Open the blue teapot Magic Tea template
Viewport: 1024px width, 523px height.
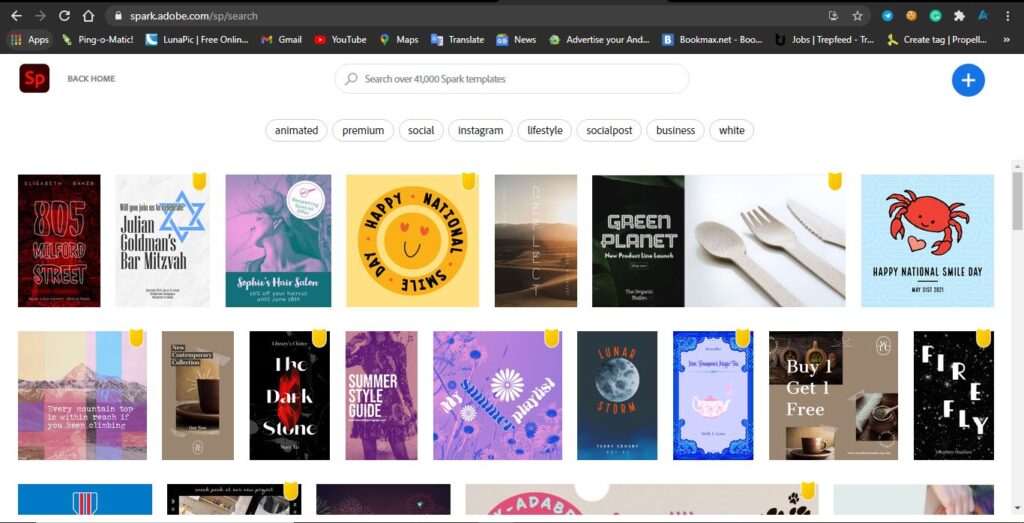click(713, 396)
